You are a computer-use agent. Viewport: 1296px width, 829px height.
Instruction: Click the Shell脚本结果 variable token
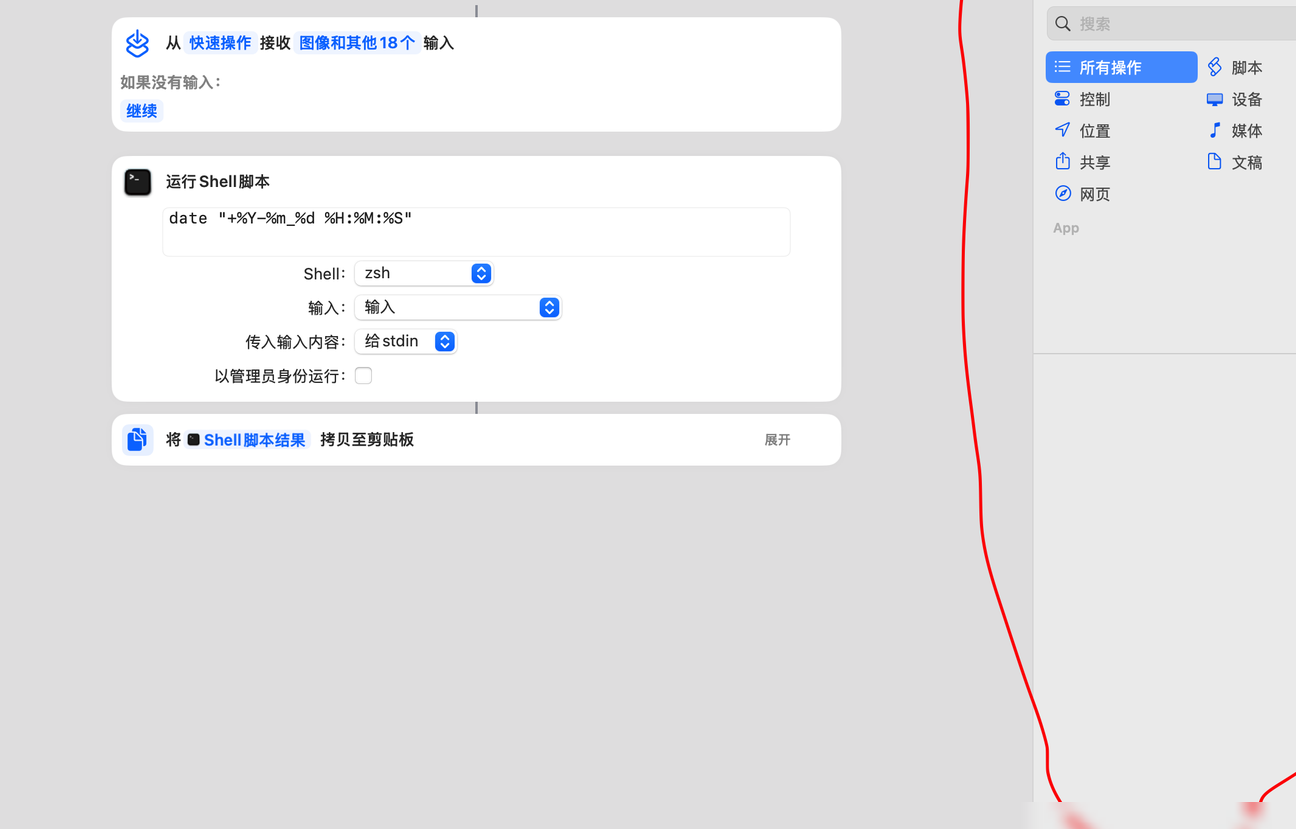tap(247, 440)
